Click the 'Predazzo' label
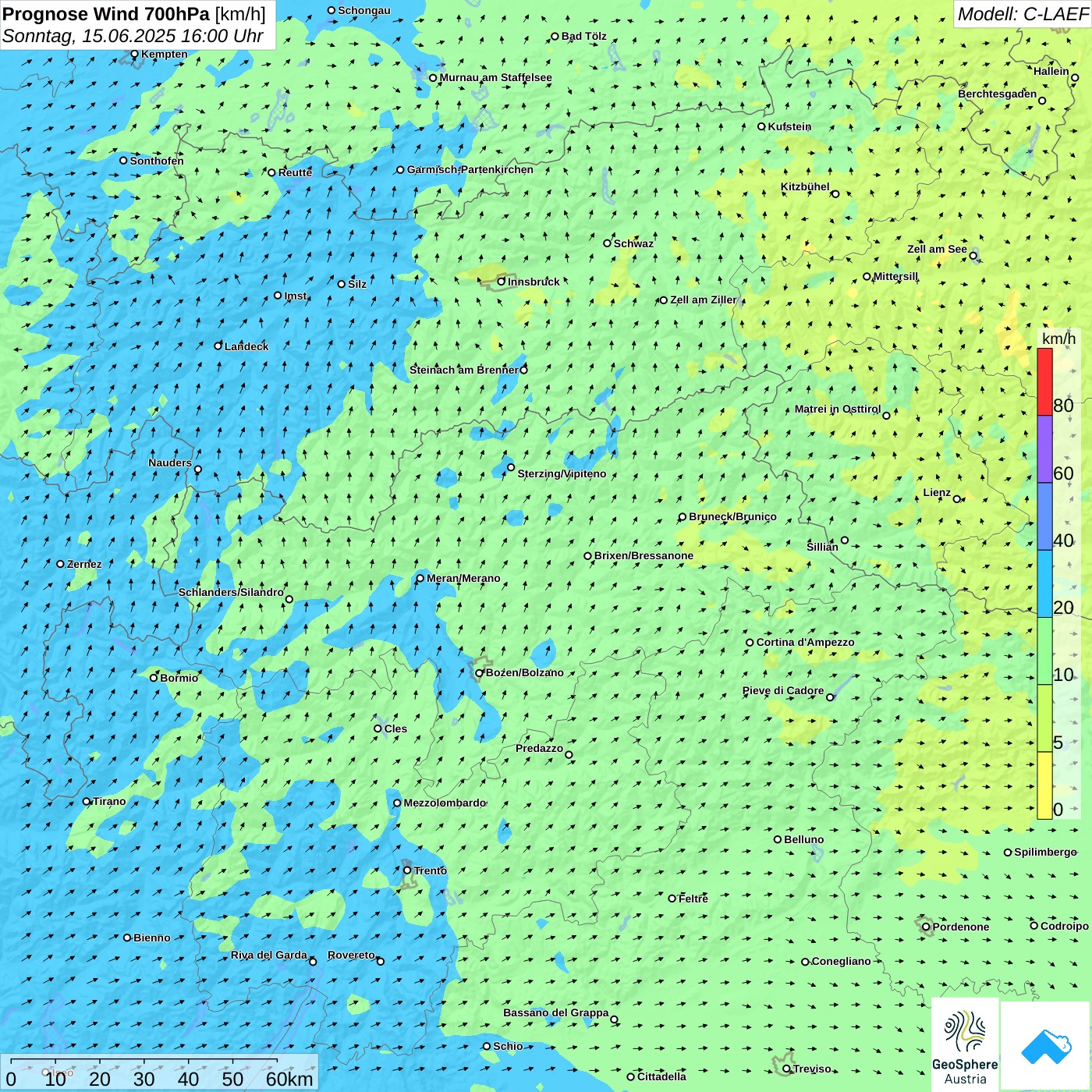The width and height of the screenshot is (1092, 1092). tap(539, 748)
